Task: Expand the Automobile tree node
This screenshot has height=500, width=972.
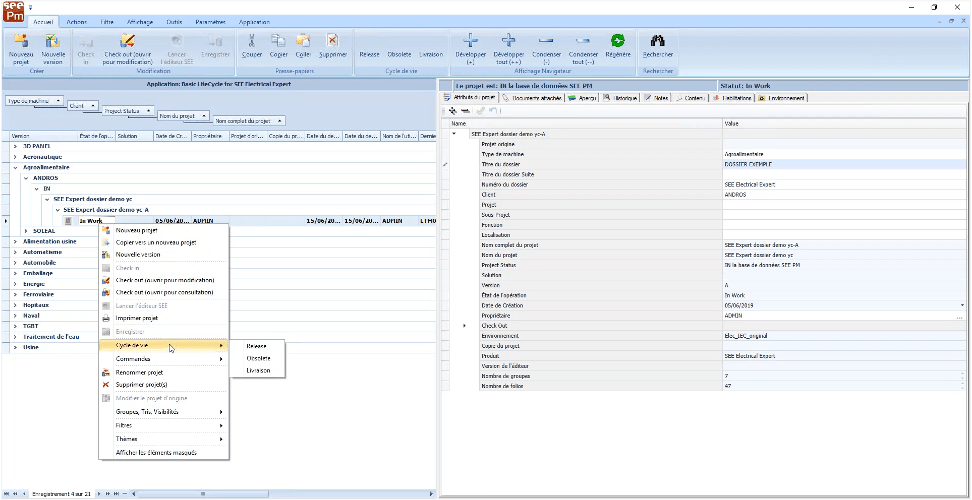Action: click(15, 263)
